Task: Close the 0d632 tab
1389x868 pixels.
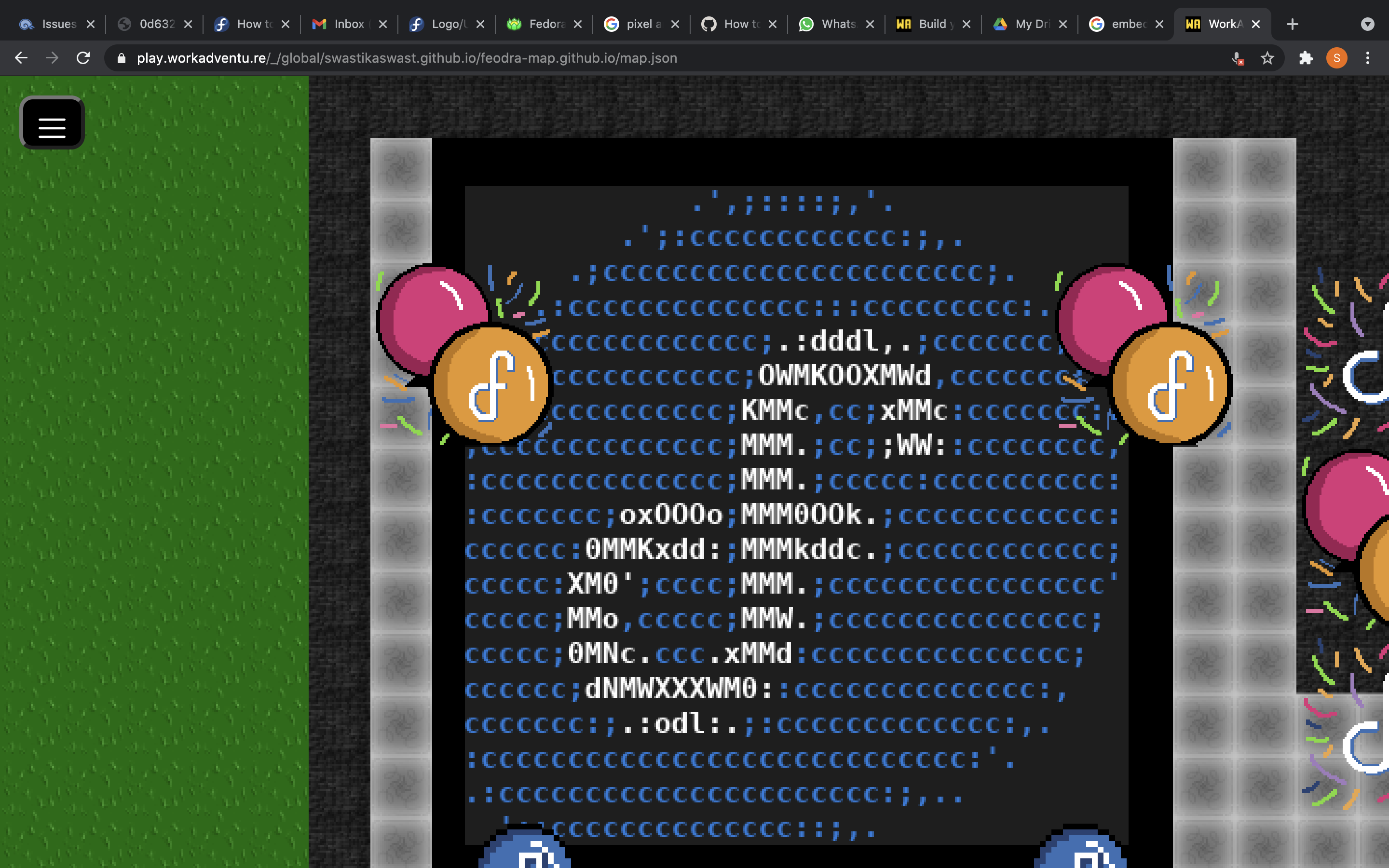Action: (188, 24)
